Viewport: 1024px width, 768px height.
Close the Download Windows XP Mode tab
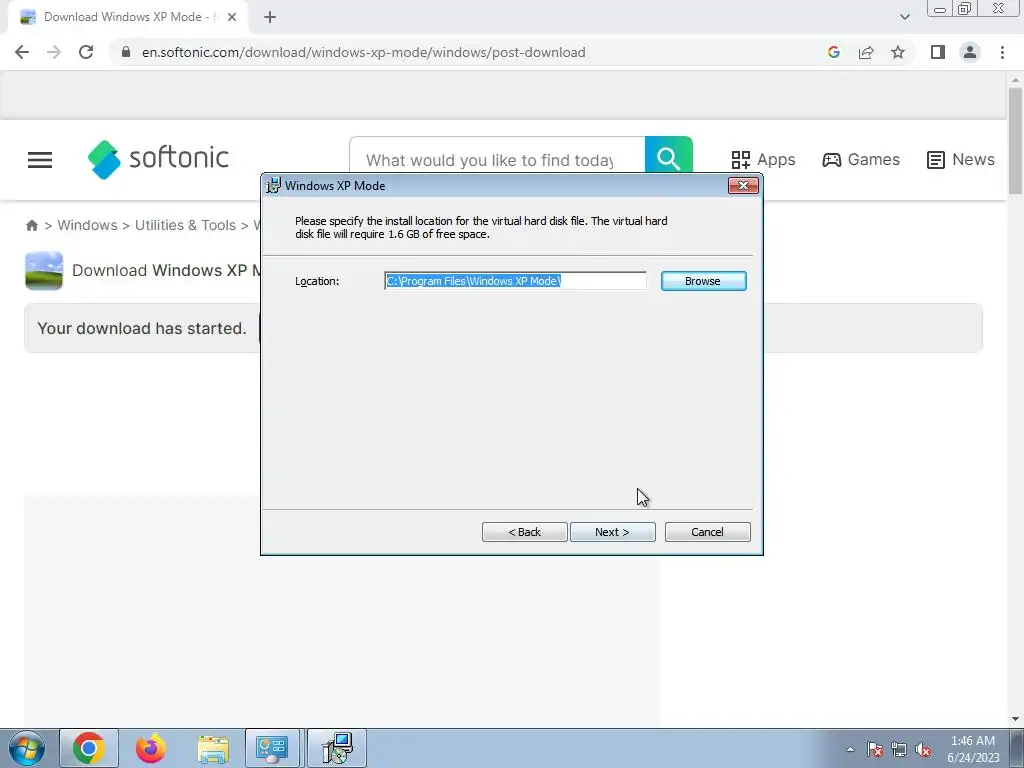tap(232, 17)
